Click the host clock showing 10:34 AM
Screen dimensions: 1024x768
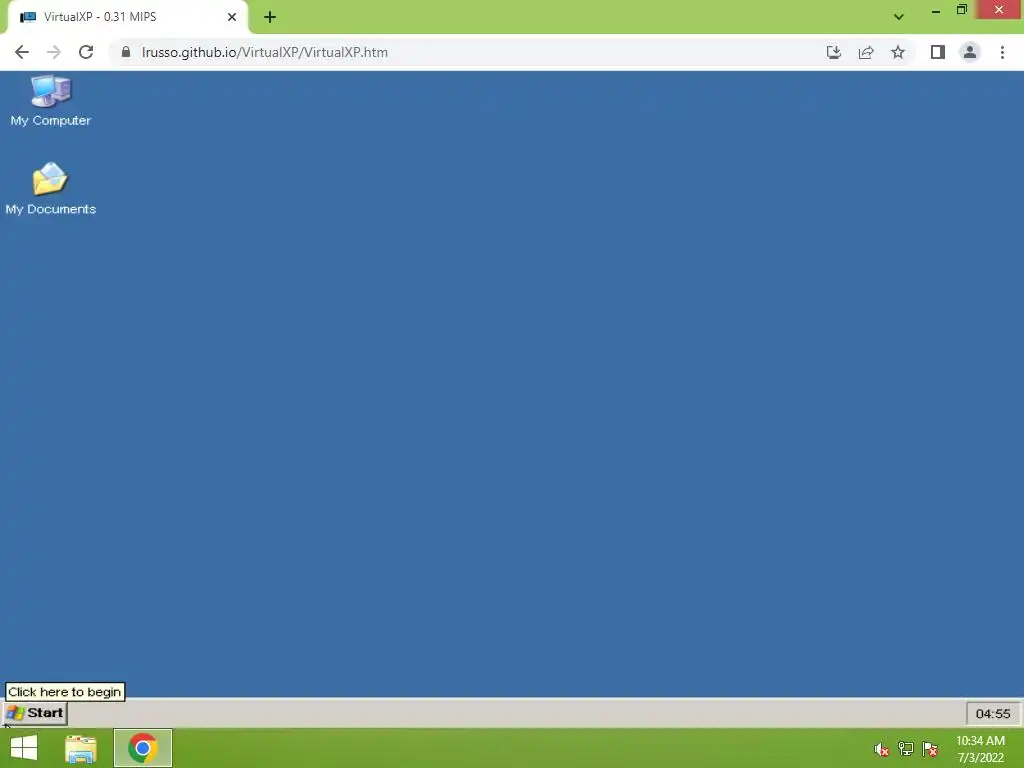[x=980, y=749]
